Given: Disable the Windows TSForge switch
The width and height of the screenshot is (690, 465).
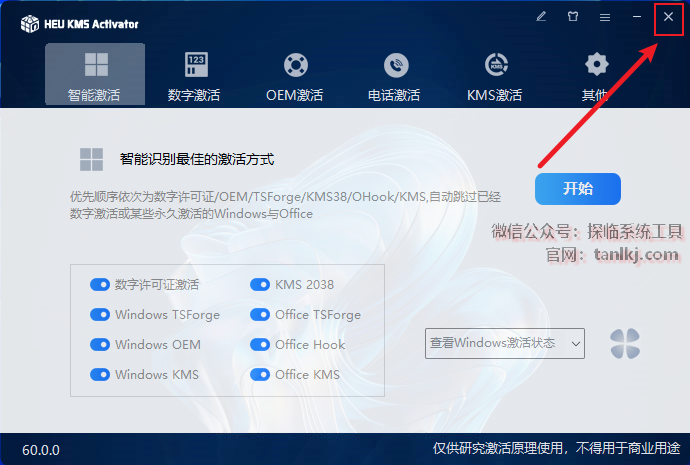Looking at the screenshot, I should click(100, 315).
